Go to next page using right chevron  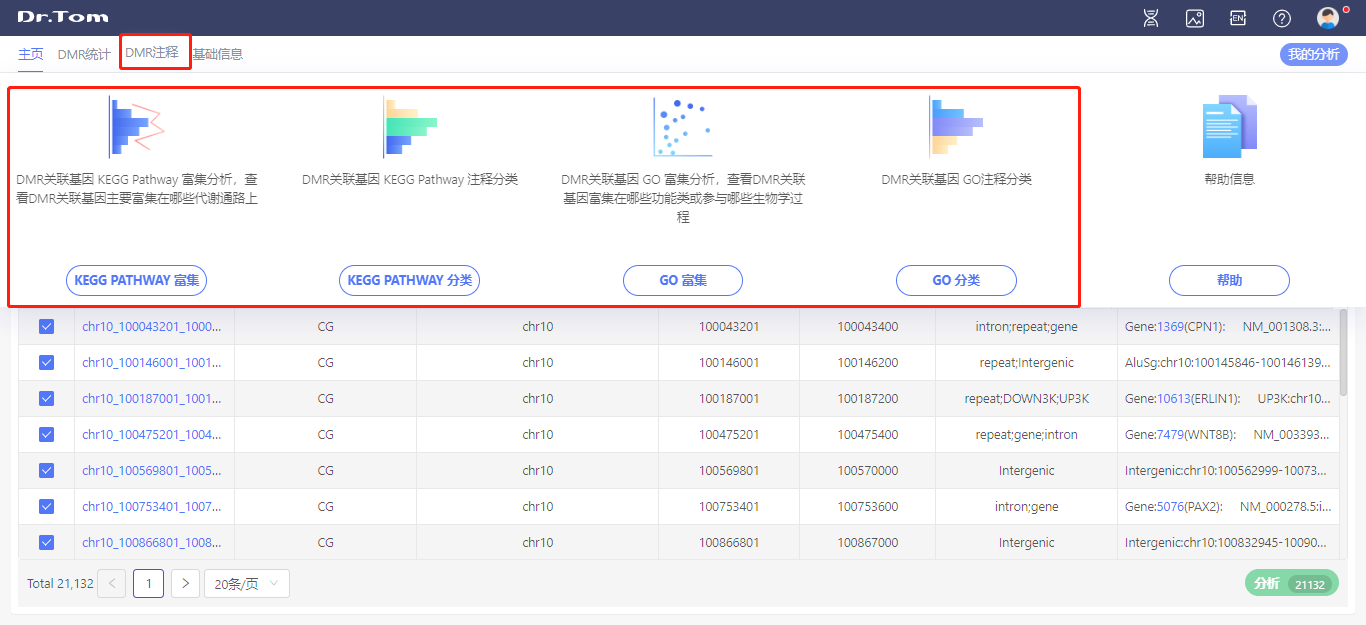click(x=185, y=584)
